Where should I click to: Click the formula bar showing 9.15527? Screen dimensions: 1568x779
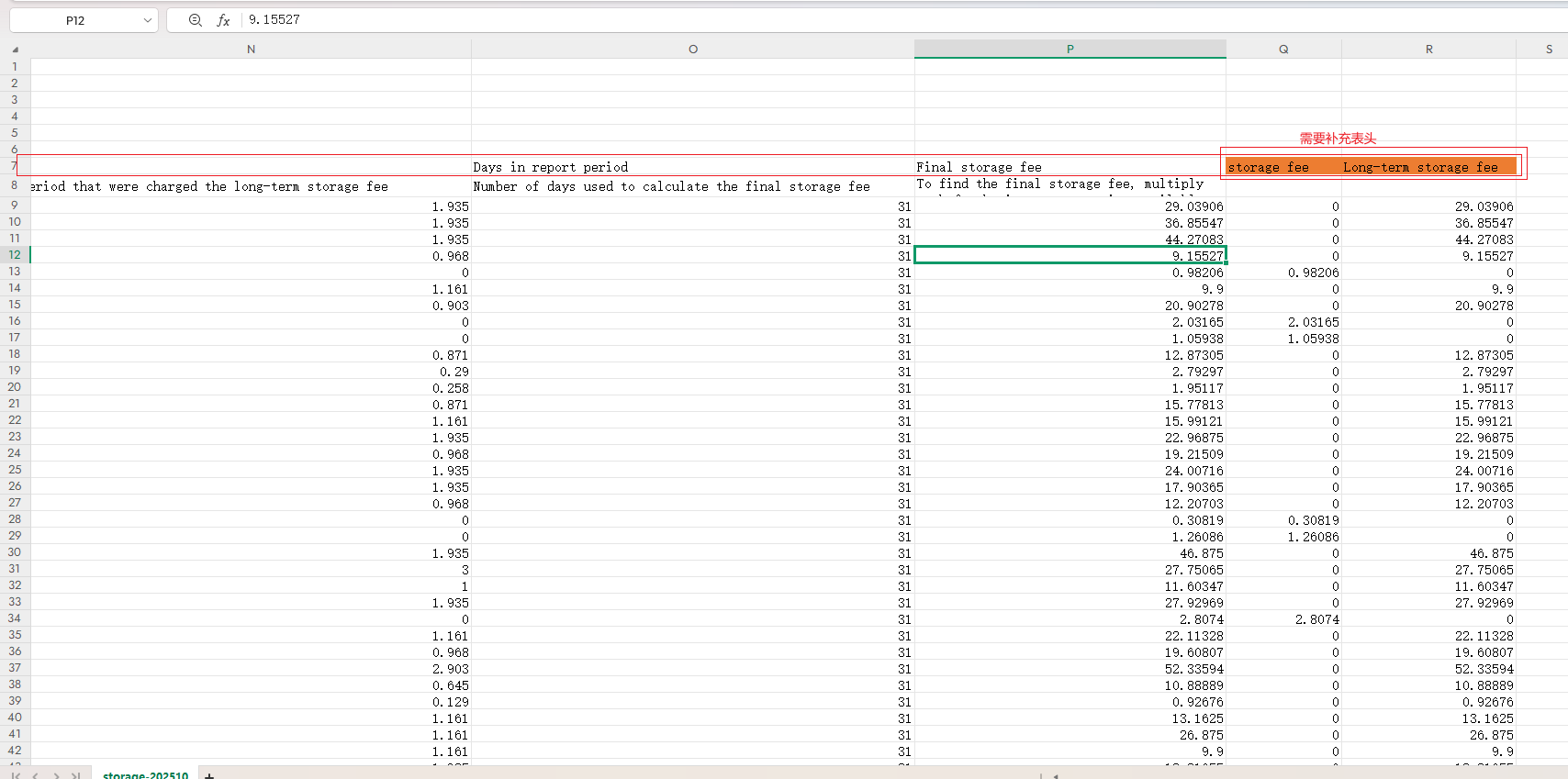tap(826, 20)
